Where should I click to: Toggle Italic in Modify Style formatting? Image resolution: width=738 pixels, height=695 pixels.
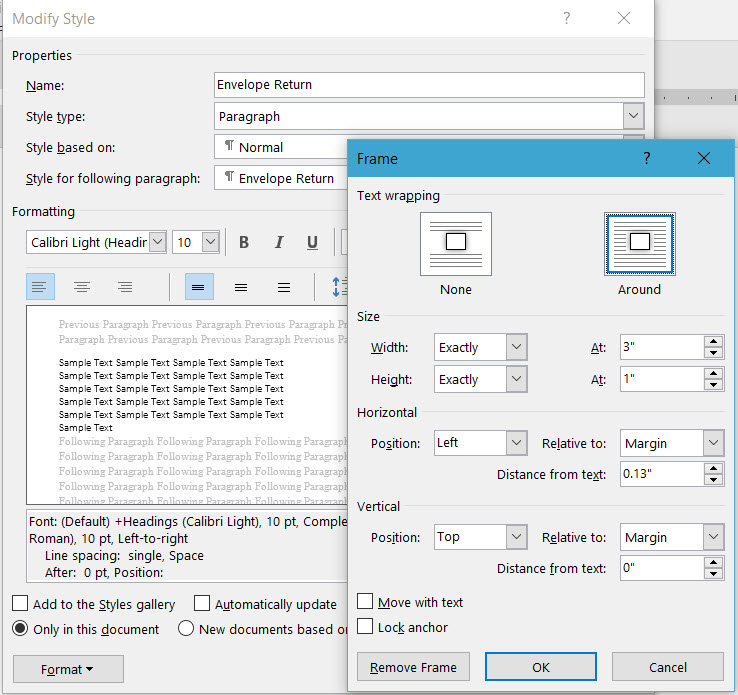(x=279, y=242)
